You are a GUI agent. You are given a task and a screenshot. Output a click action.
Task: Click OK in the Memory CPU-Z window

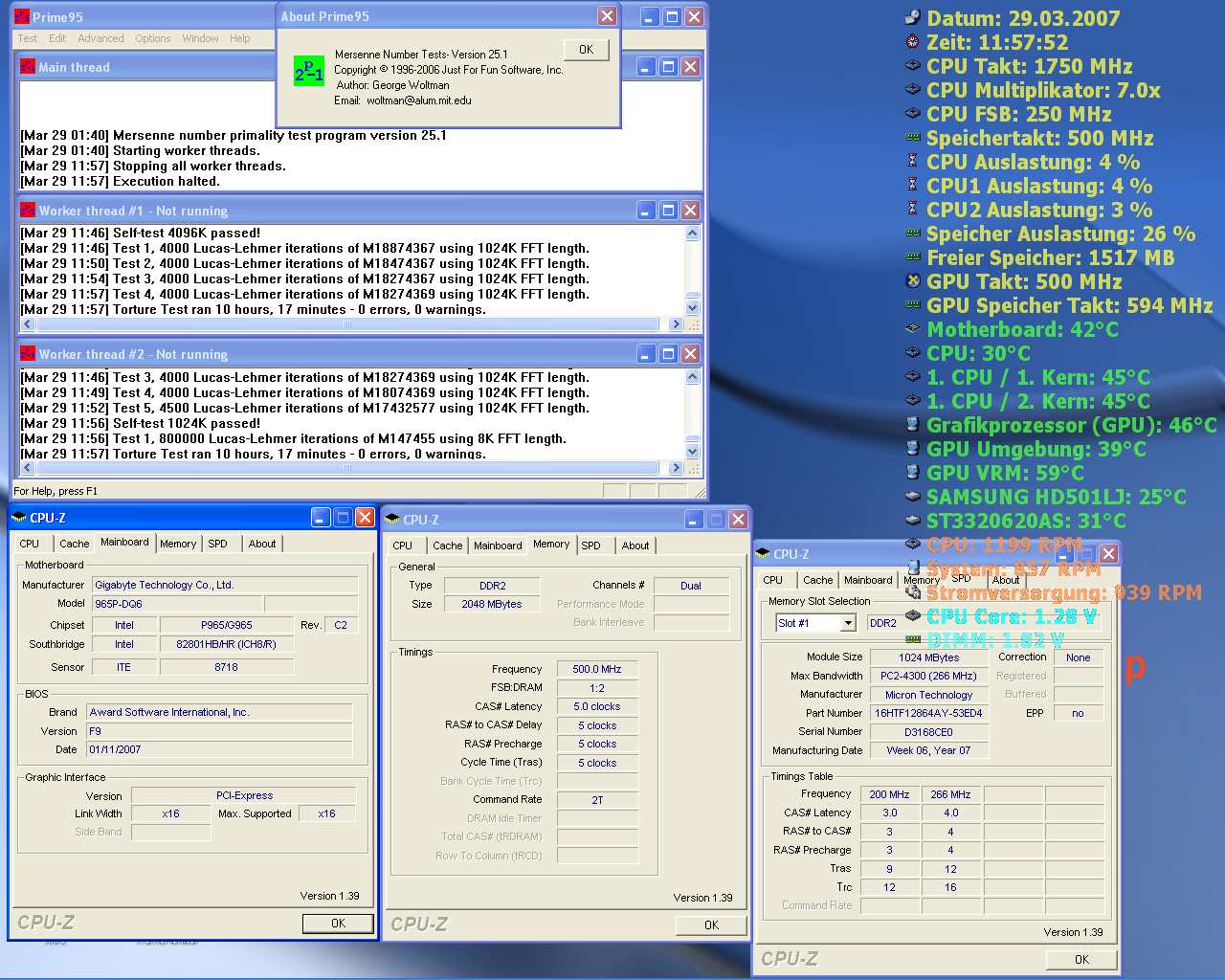pos(711,925)
